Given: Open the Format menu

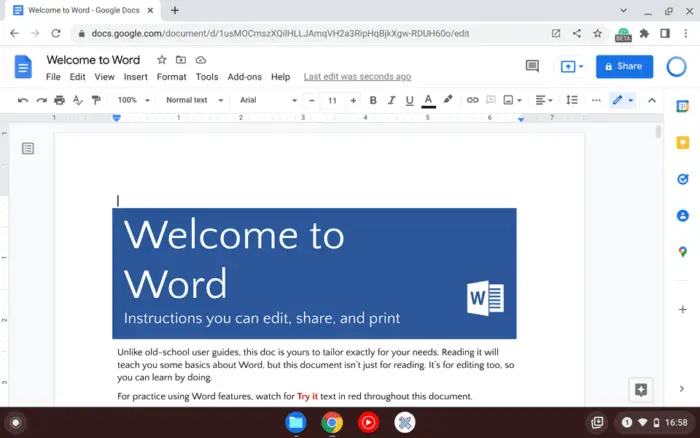Looking at the screenshot, I should pyautogui.click(x=171, y=77).
